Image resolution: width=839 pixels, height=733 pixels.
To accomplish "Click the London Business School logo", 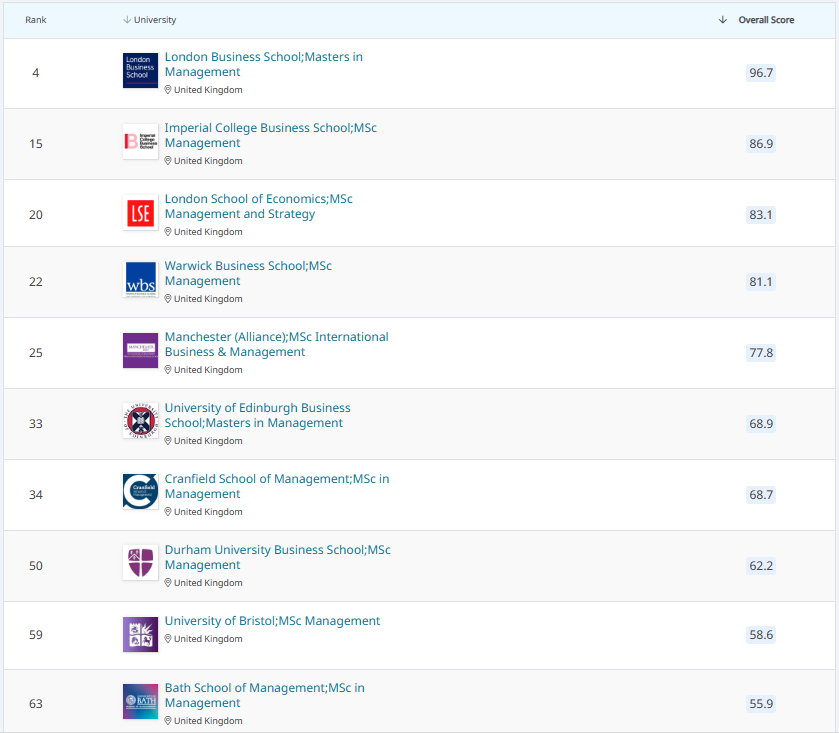I will pos(140,70).
